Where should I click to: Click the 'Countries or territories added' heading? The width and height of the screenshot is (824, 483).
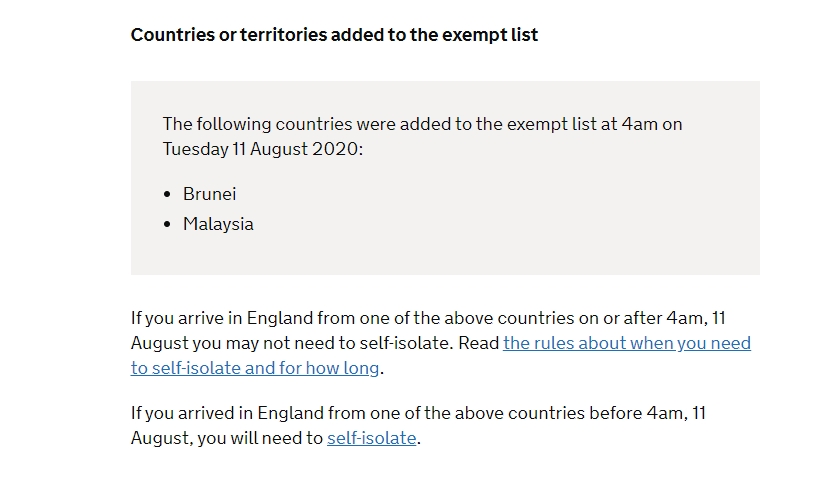click(x=334, y=35)
